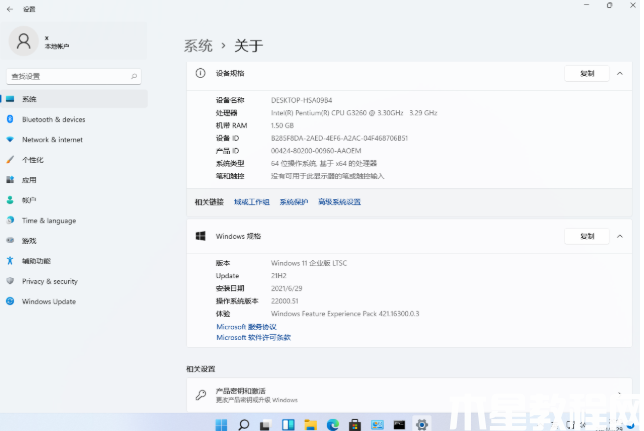The width and height of the screenshot is (644, 431).
Task: Click the 帐户 person icon in the sidebar
Action: (x=10, y=200)
